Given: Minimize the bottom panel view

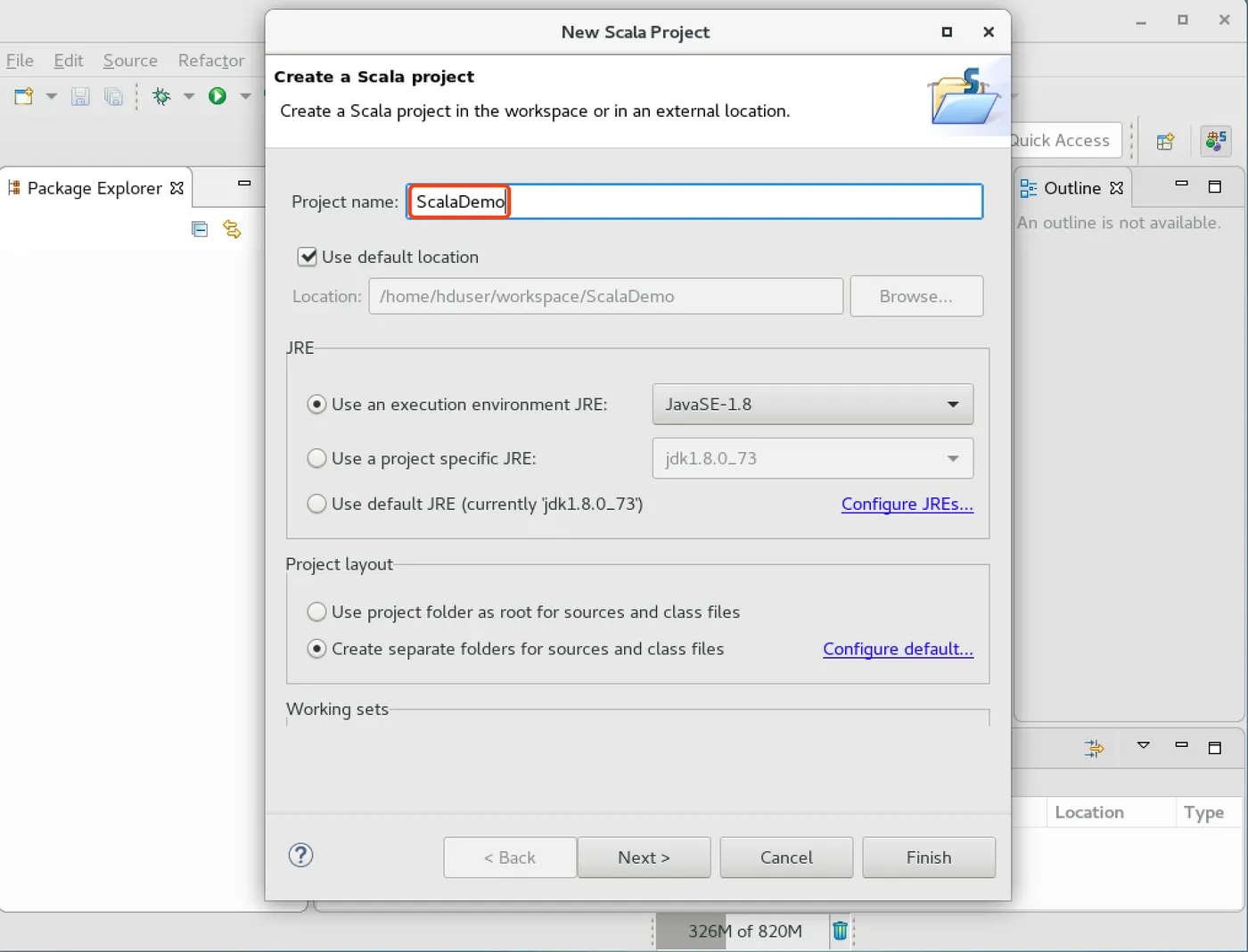Looking at the screenshot, I should [x=1182, y=744].
